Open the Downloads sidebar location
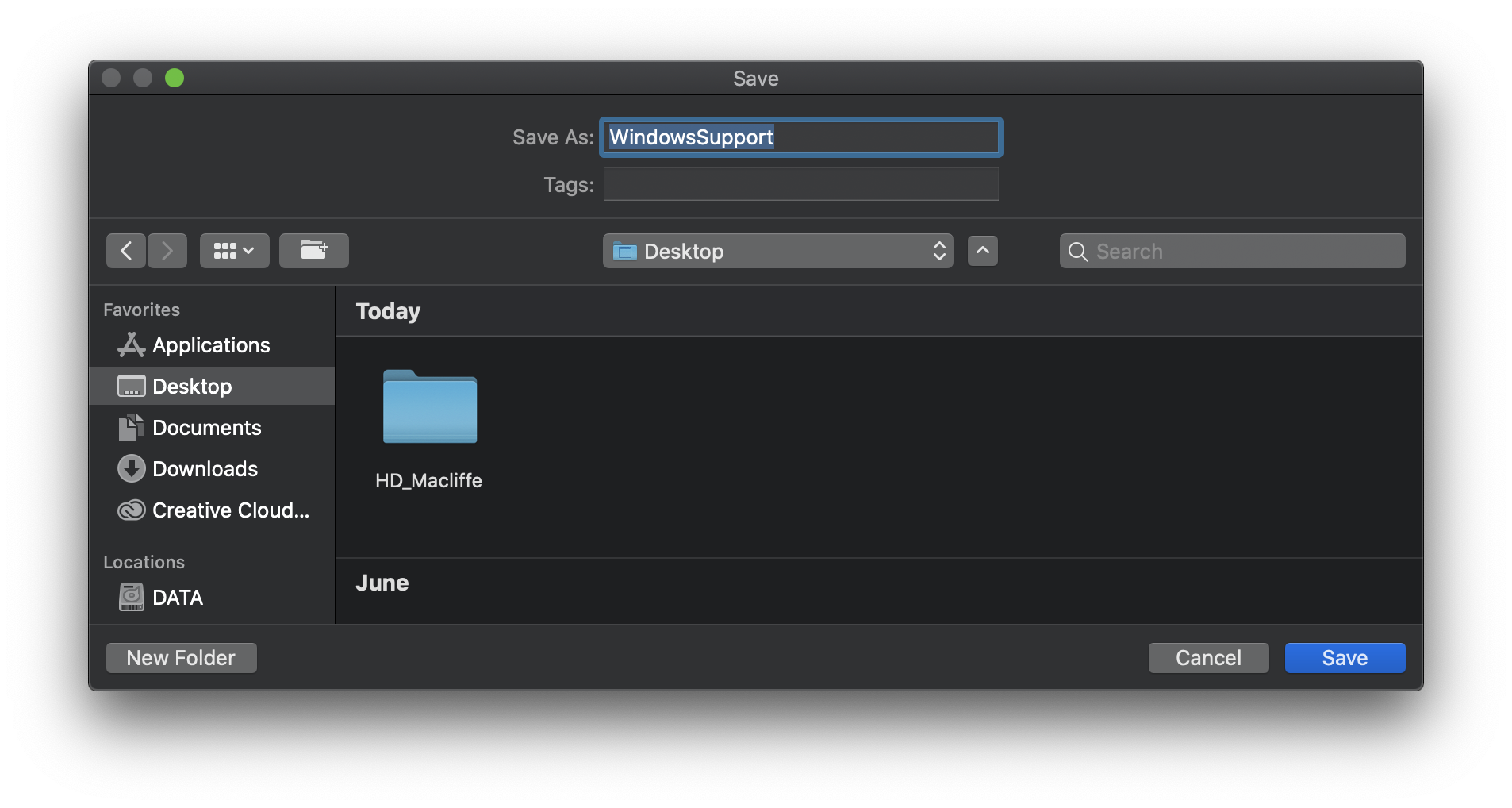This screenshot has width=1512, height=808. tap(205, 468)
